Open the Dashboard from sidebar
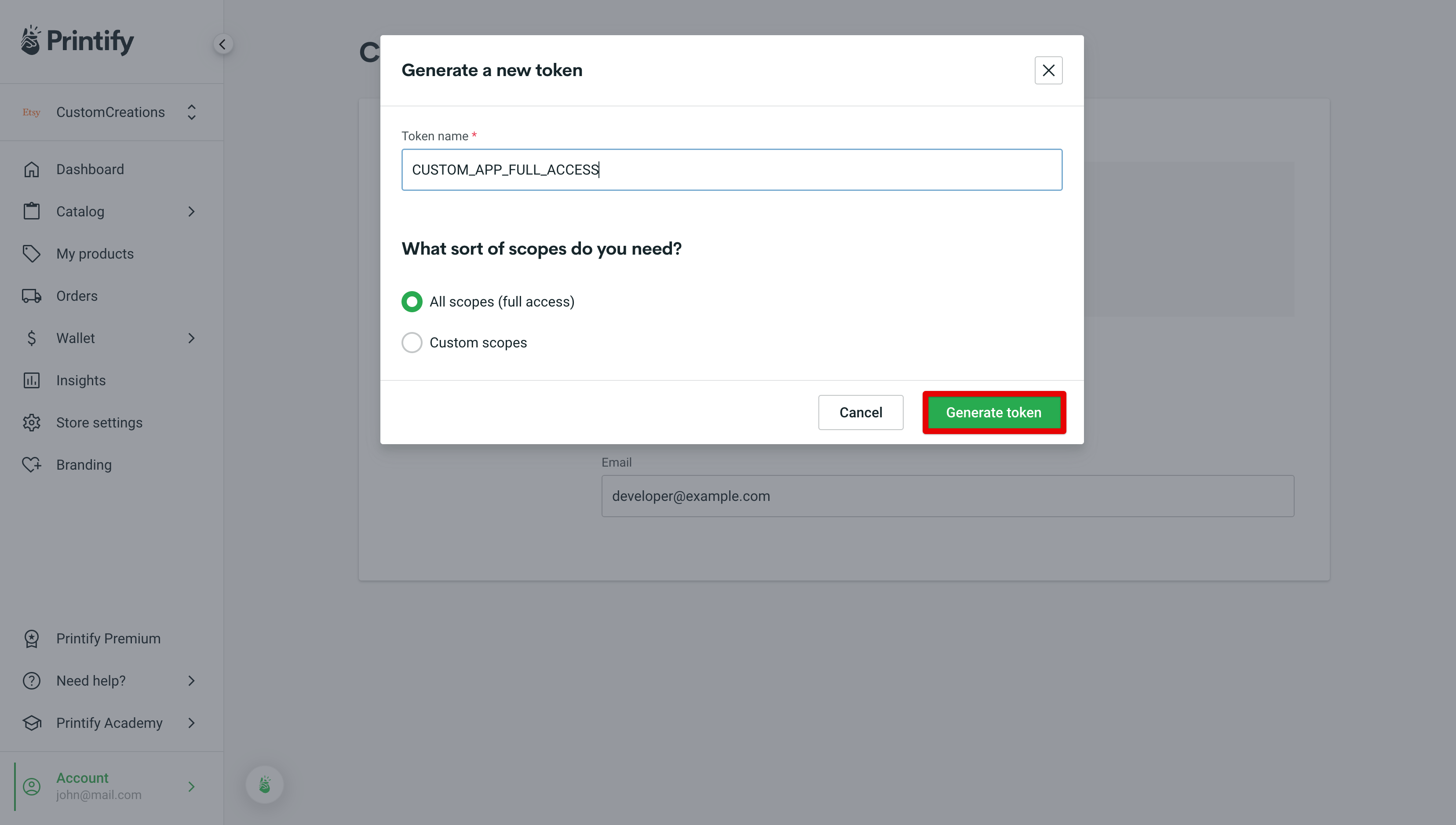 coord(90,169)
